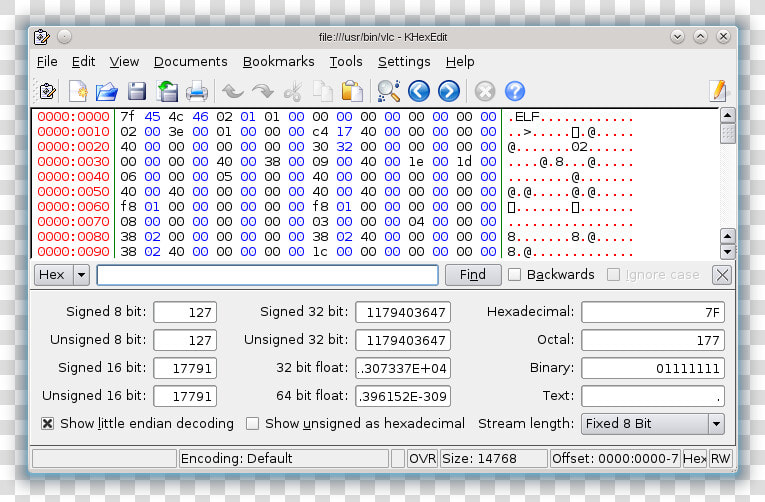
Task: Click the hex view scrollbar up arrow
Action: click(x=727, y=116)
